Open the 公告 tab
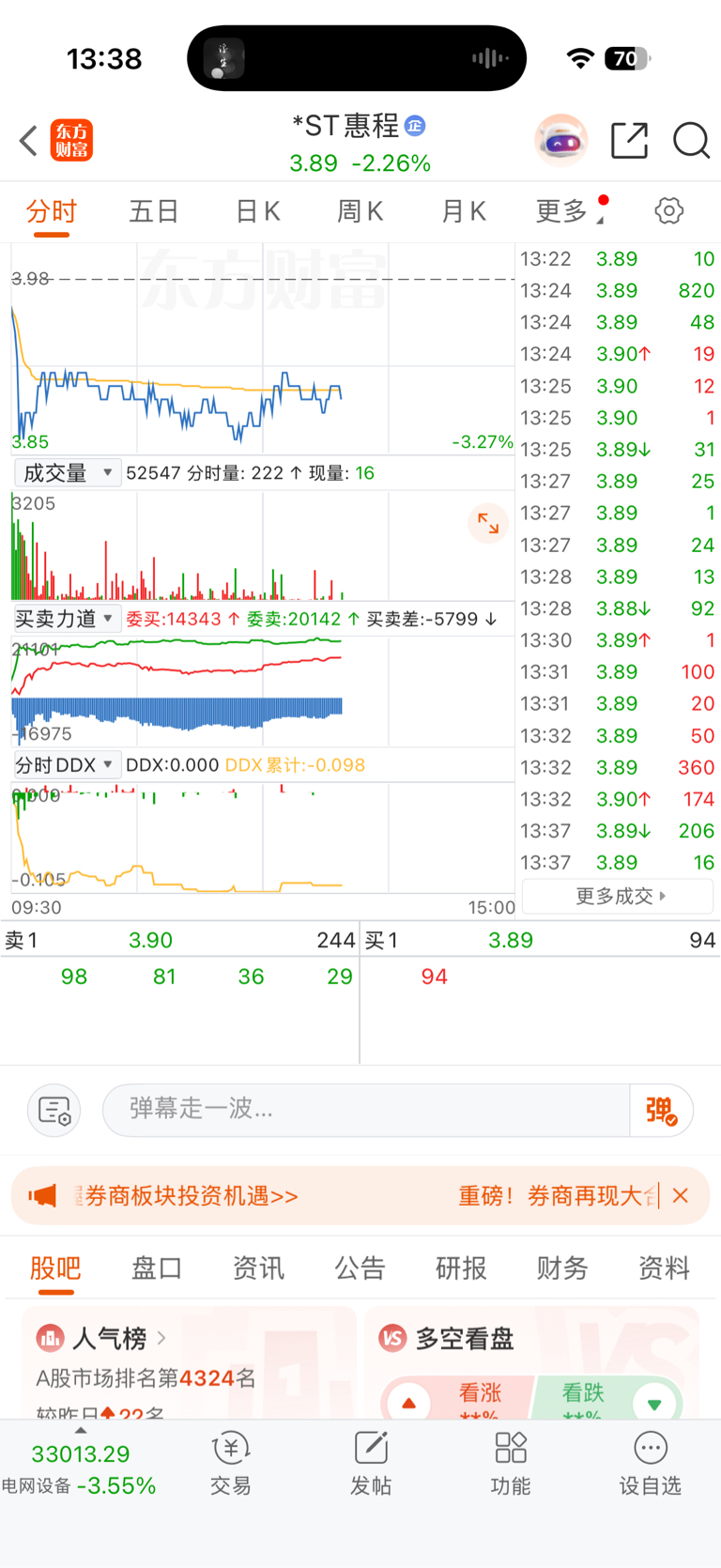 click(x=360, y=1268)
